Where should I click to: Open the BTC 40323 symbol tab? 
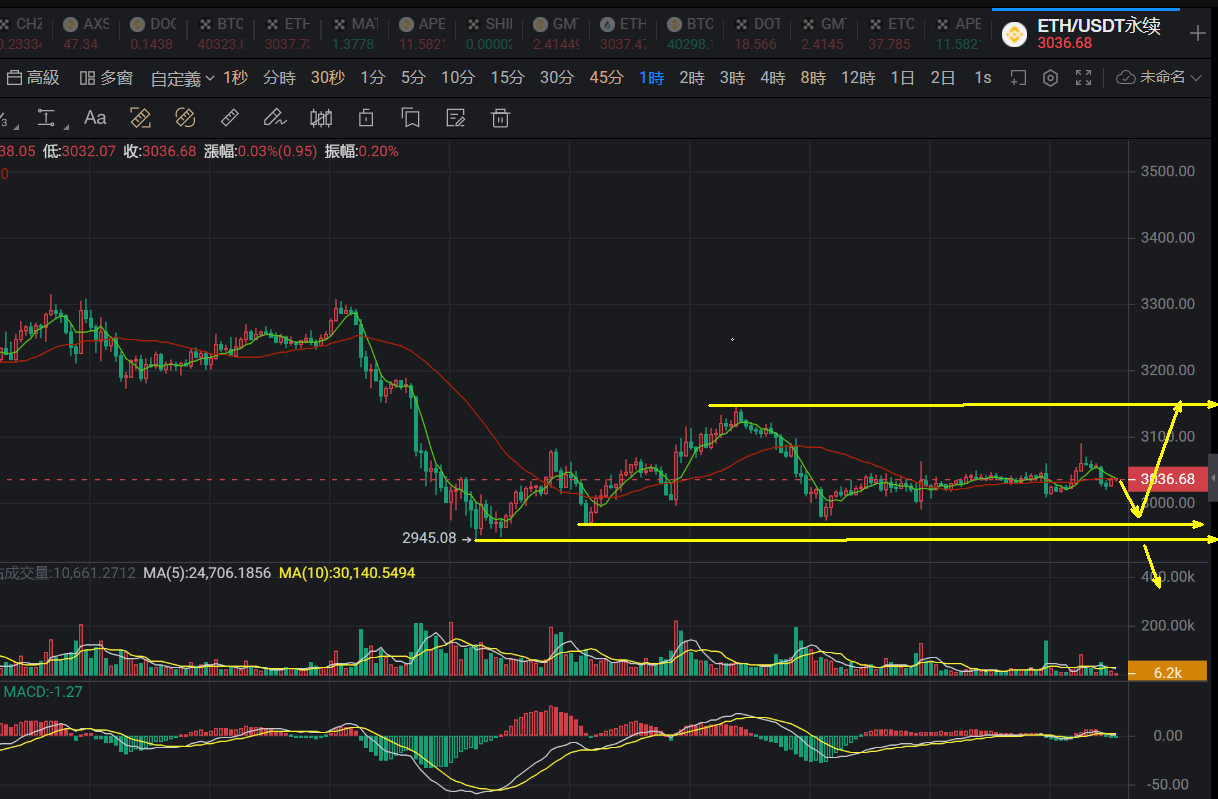(x=221, y=33)
